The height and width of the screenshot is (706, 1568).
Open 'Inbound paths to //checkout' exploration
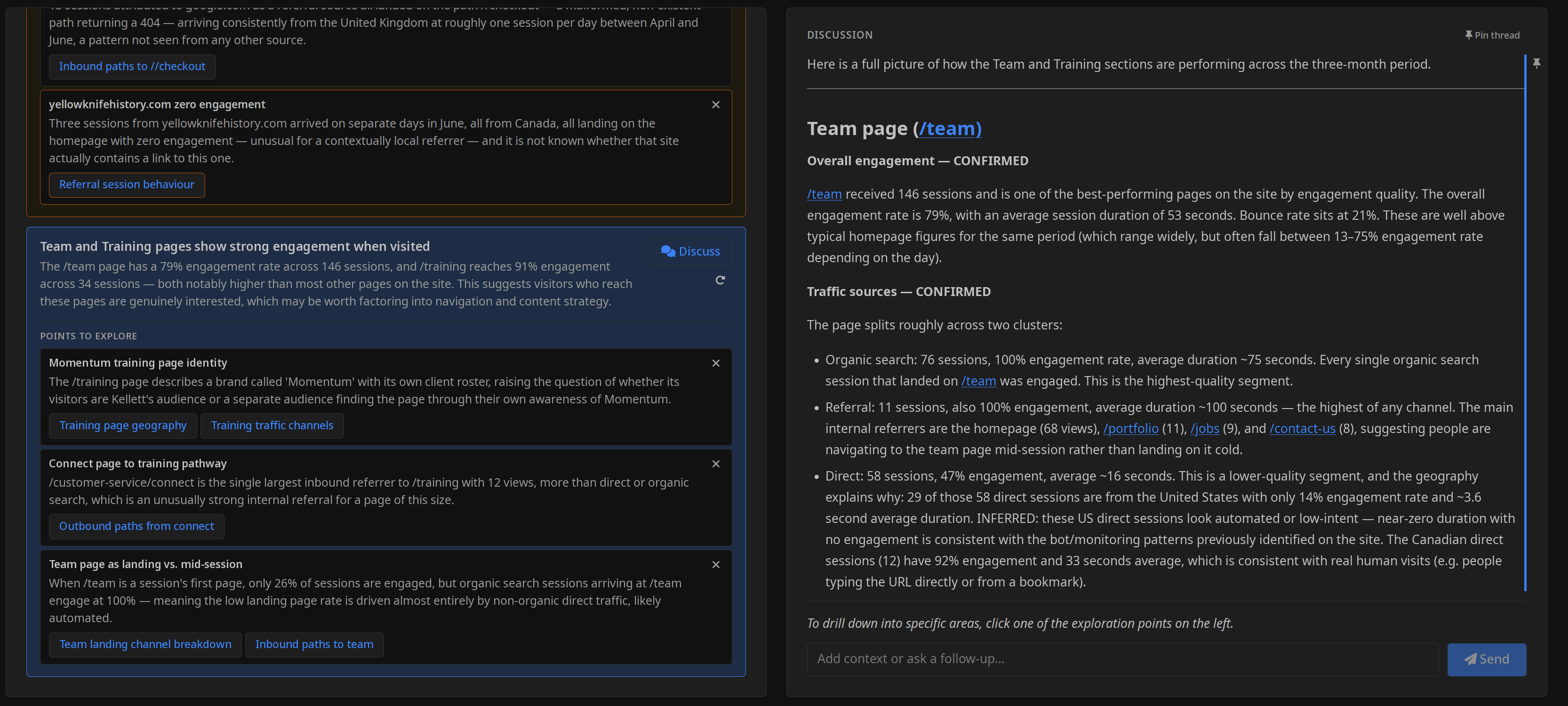pyautogui.click(x=132, y=66)
